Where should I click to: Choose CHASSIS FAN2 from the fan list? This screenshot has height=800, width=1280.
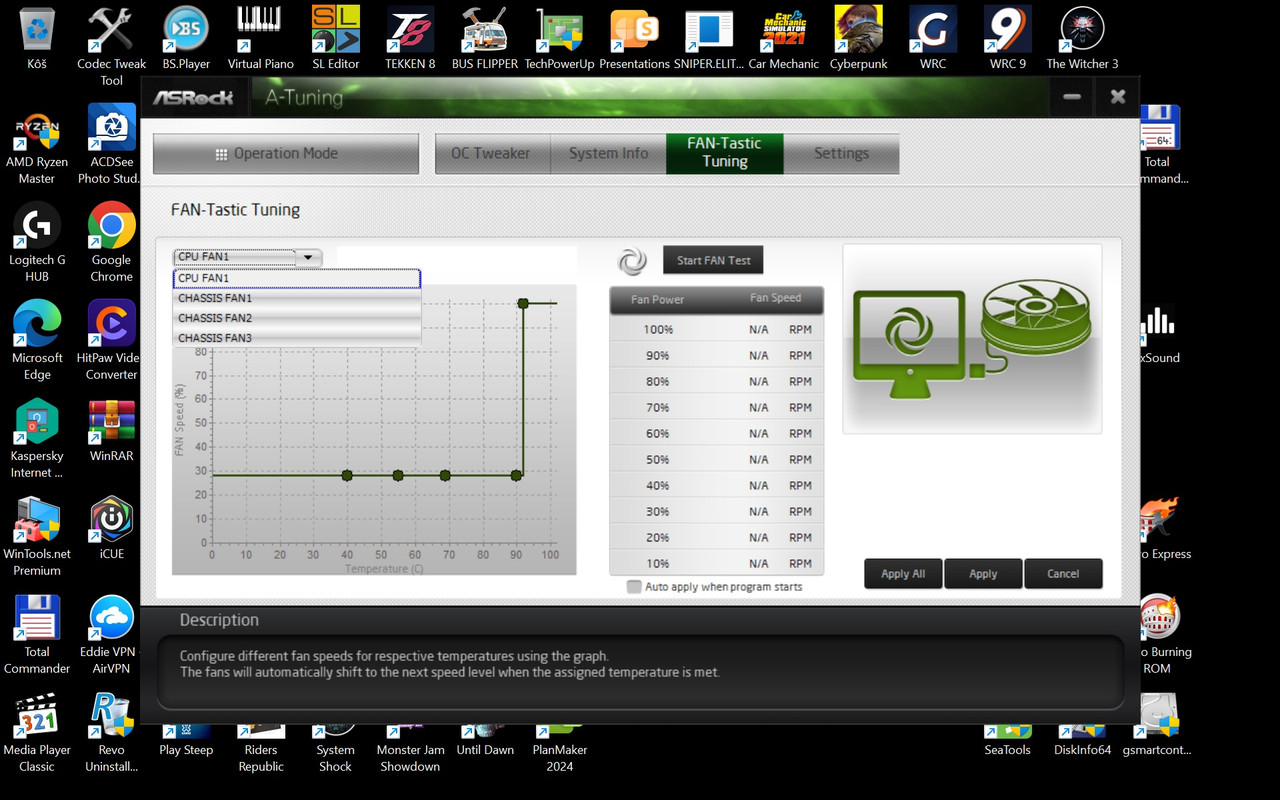coord(297,318)
